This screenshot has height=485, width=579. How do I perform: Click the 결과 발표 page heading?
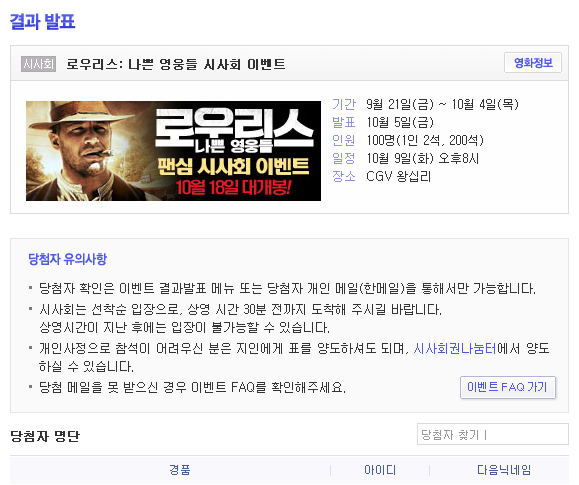point(42,21)
